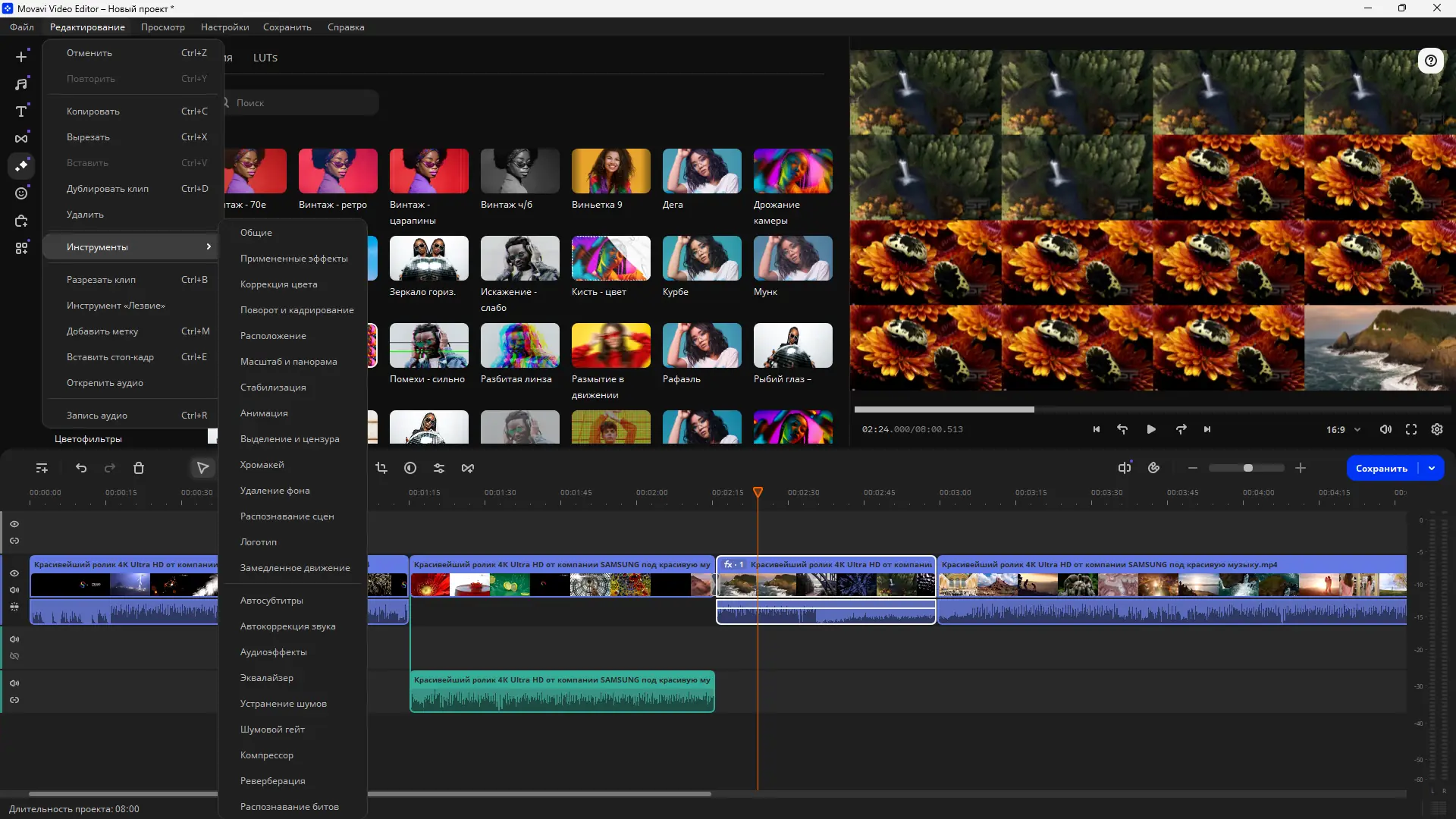Select Хромакей in the tools submenu

[x=262, y=465]
